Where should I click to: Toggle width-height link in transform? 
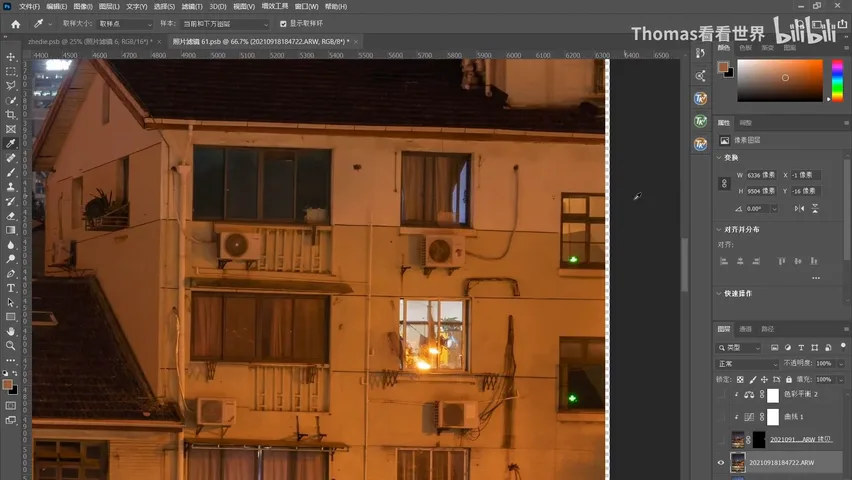point(724,183)
